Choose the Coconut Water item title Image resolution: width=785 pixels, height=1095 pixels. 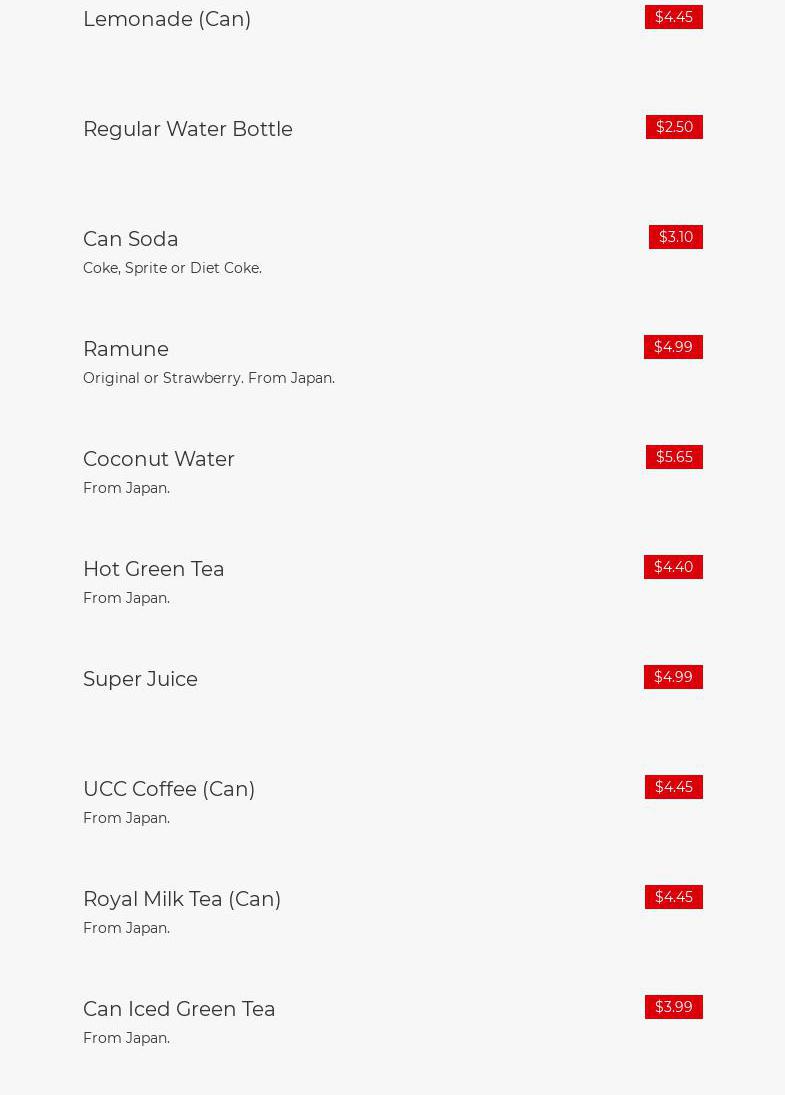point(159,459)
